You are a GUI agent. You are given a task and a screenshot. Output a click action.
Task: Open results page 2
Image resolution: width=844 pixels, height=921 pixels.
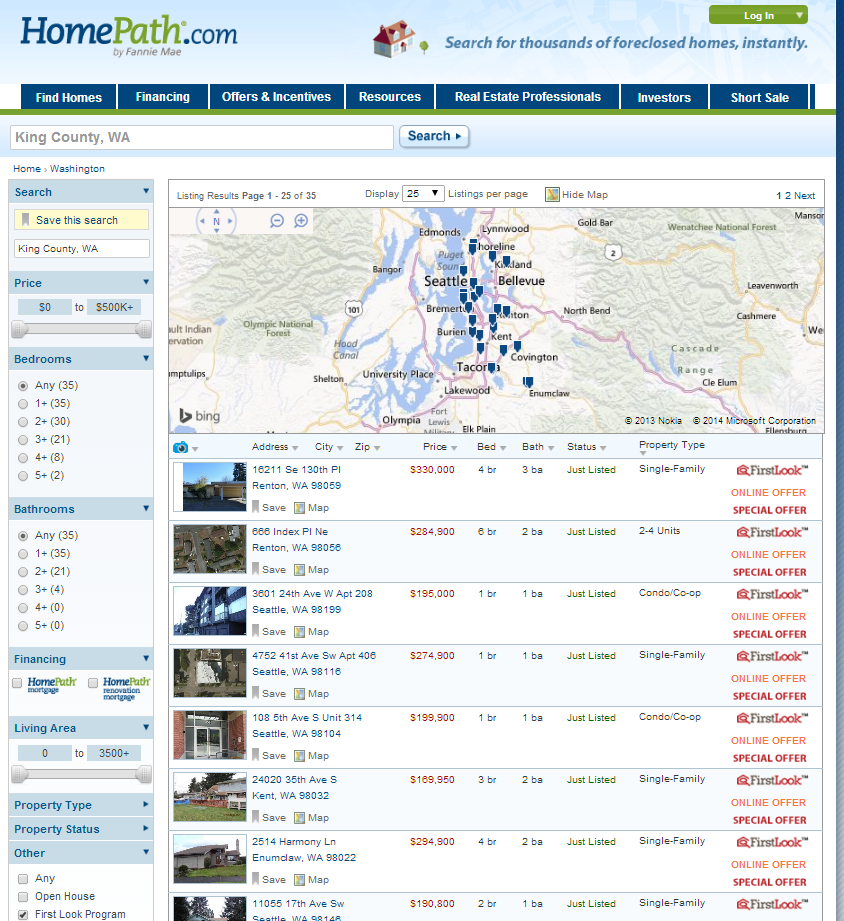tap(788, 196)
